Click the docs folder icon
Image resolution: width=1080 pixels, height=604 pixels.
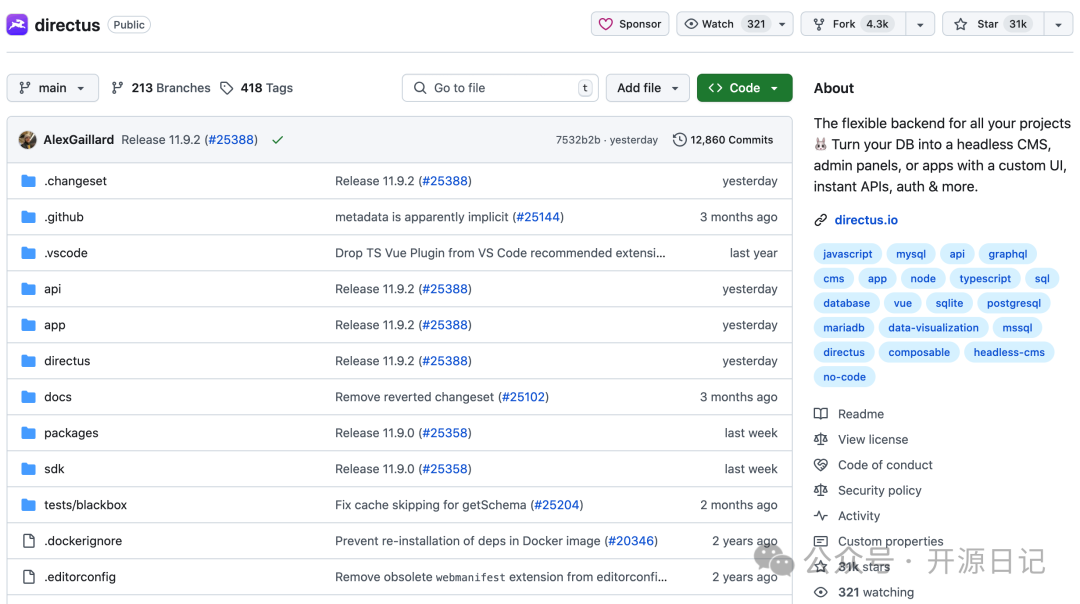28,397
